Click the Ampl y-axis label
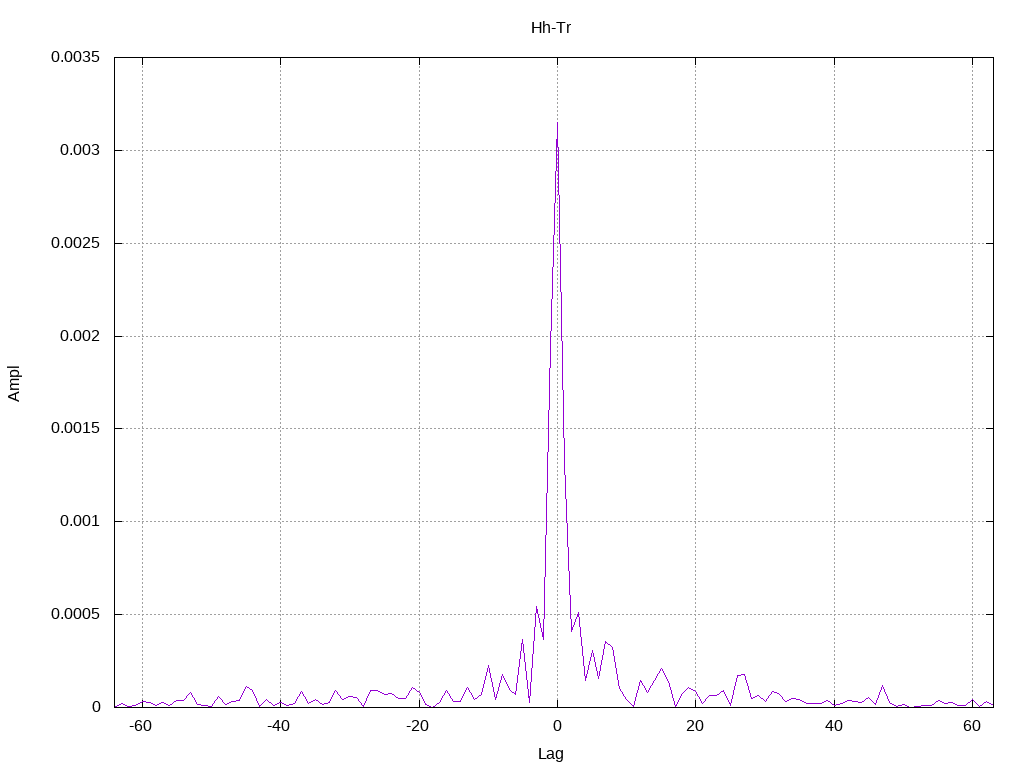The height and width of the screenshot is (768, 1024). click(14, 383)
